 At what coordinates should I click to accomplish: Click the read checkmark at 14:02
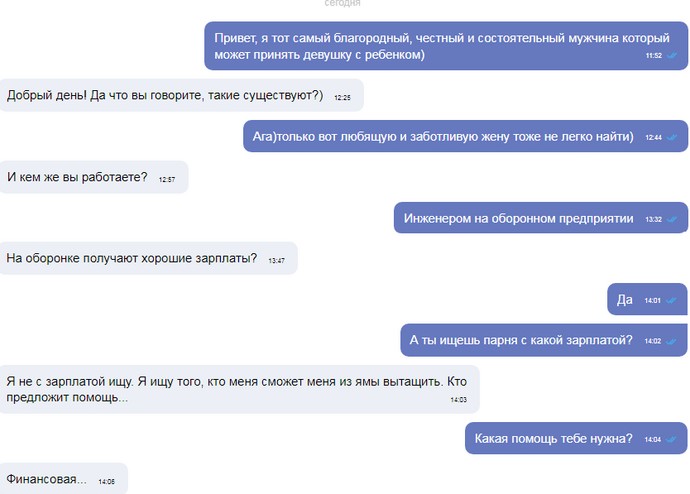671,341
